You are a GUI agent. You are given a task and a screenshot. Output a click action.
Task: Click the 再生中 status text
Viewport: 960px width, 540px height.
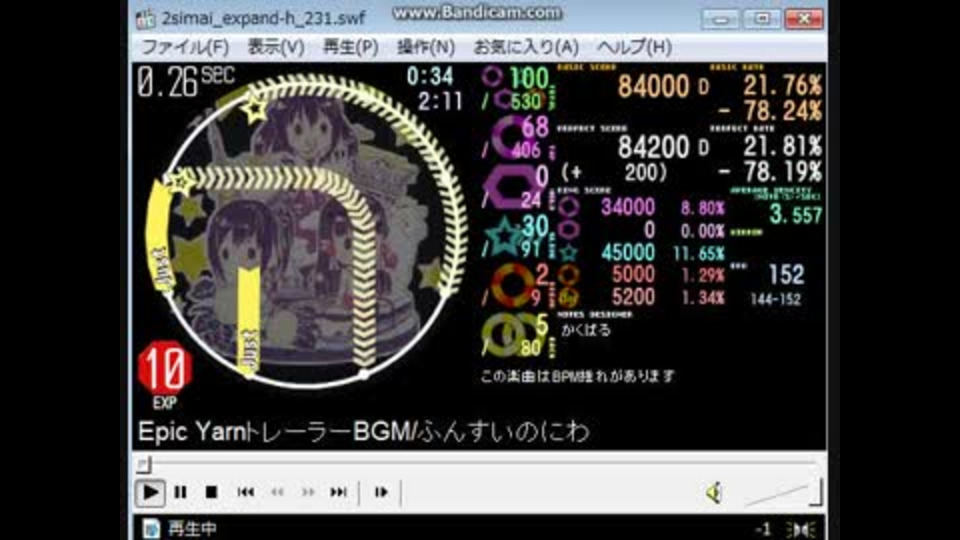click(192, 529)
